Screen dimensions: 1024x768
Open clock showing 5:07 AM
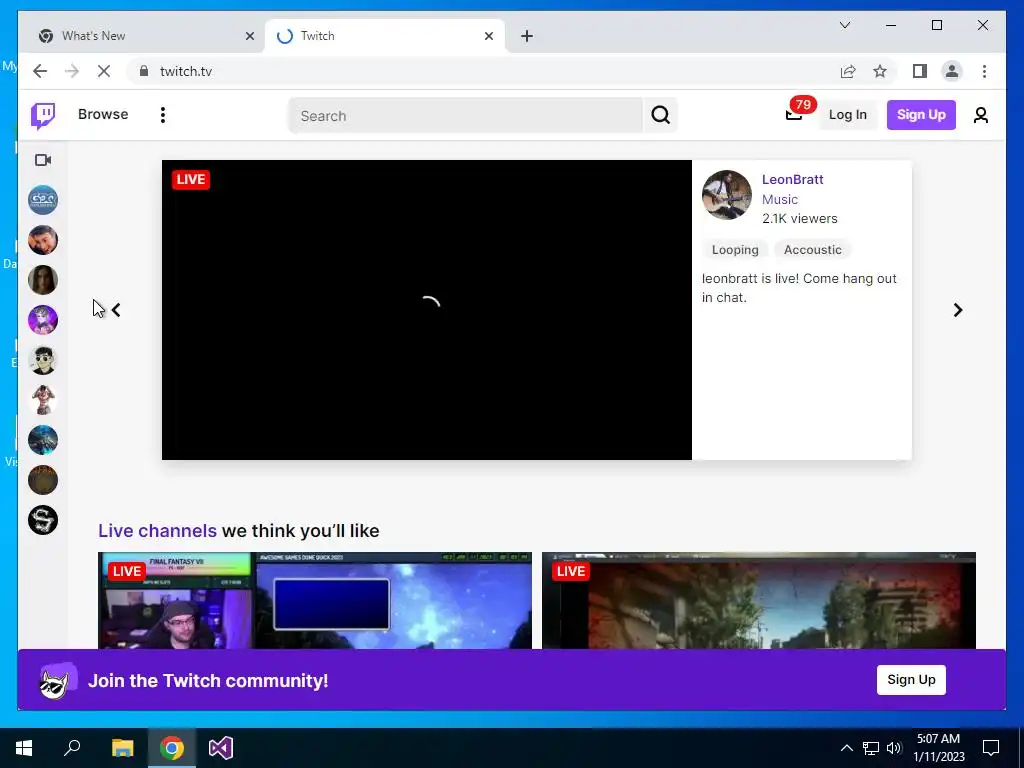coord(938,748)
